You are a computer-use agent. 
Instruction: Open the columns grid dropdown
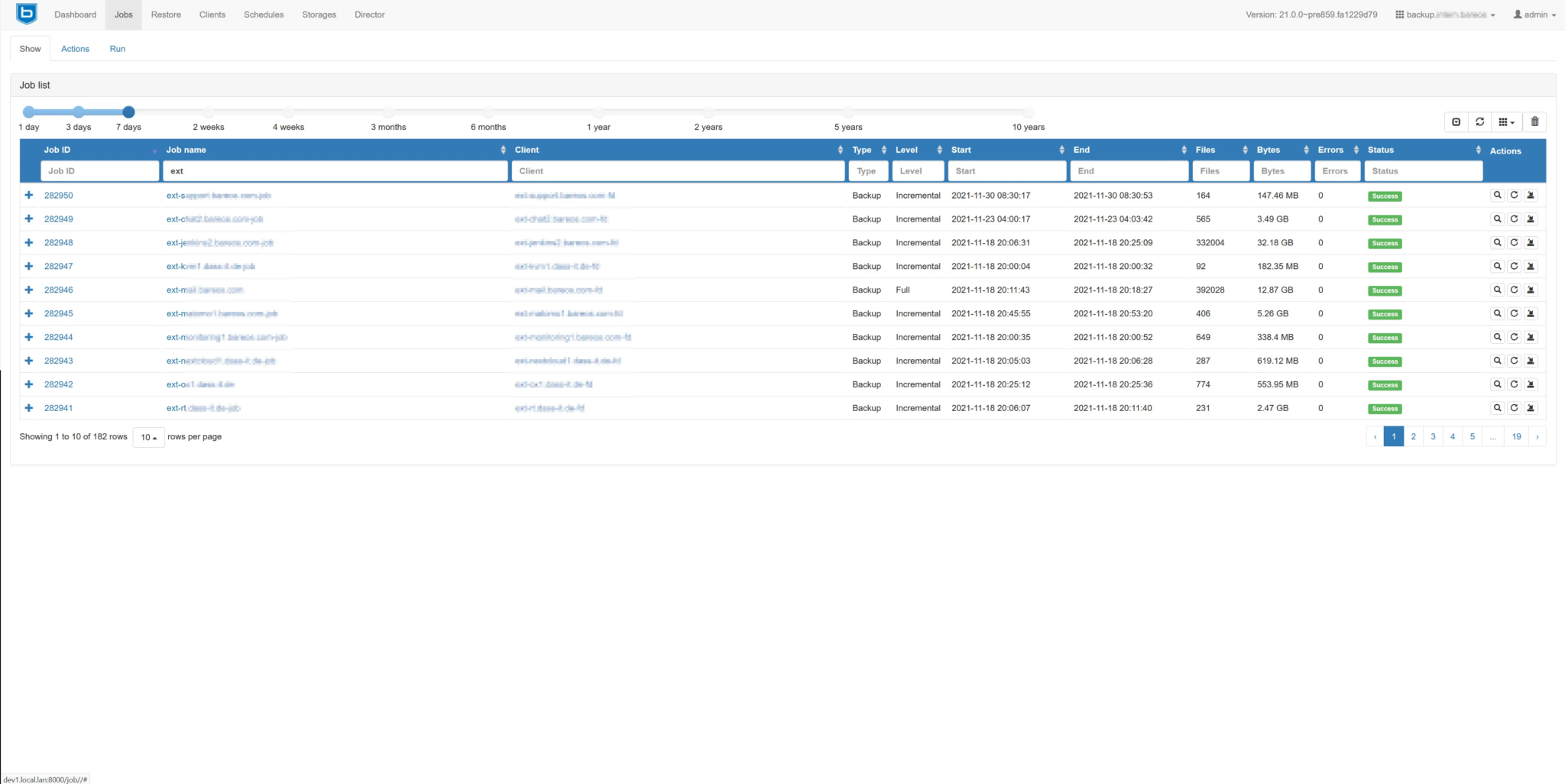[1506, 122]
